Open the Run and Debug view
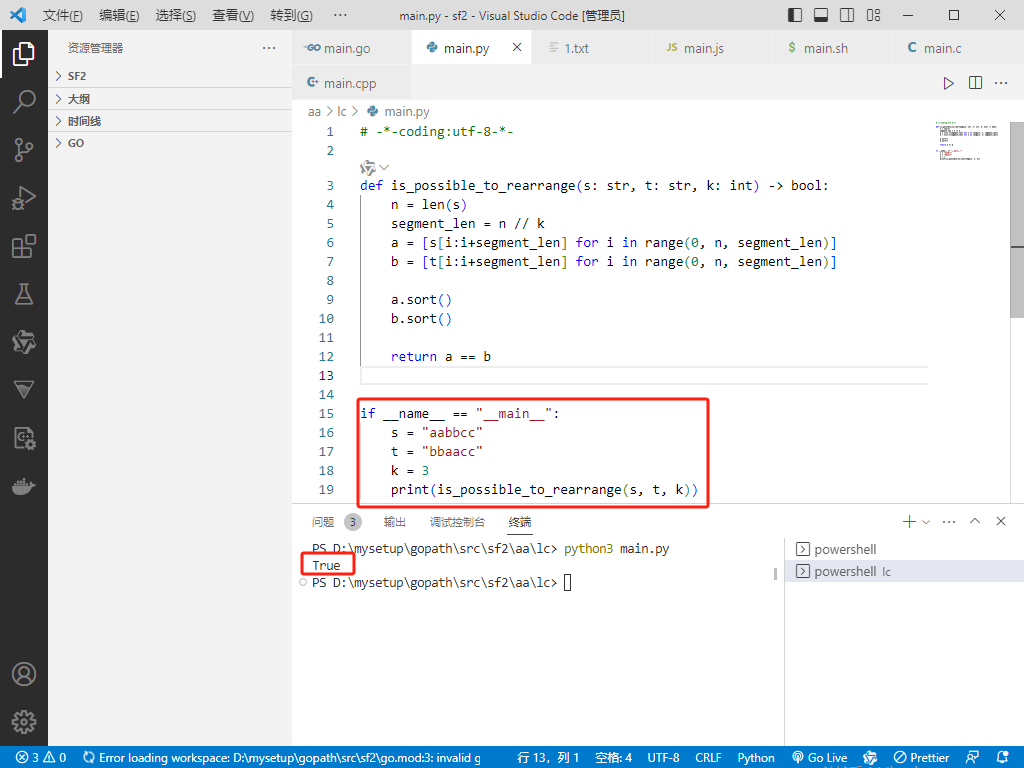Viewport: 1024px width, 768px height. [24, 198]
